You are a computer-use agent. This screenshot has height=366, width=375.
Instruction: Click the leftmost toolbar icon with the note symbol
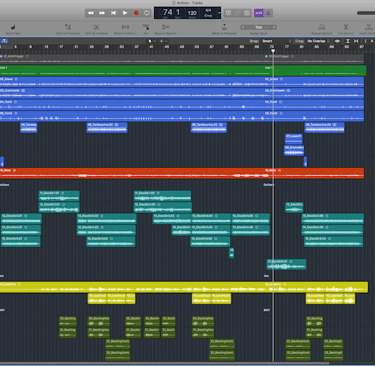coord(13,27)
